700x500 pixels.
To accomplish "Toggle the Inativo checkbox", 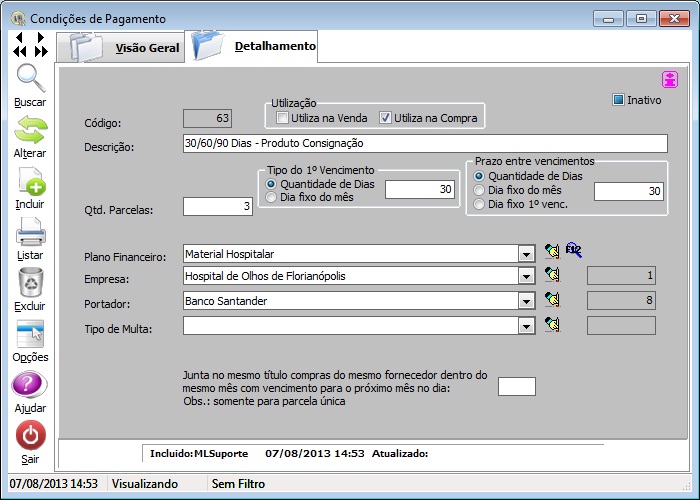I will coord(619,100).
